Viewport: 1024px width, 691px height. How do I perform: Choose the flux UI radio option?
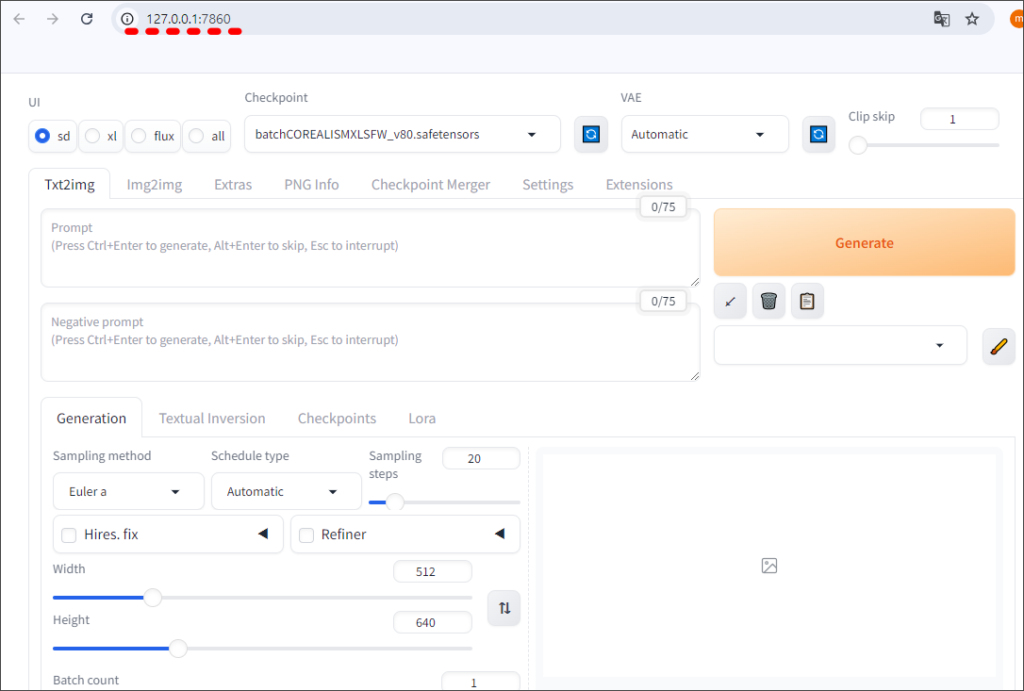pyautogui.click(x=139, y=136)
